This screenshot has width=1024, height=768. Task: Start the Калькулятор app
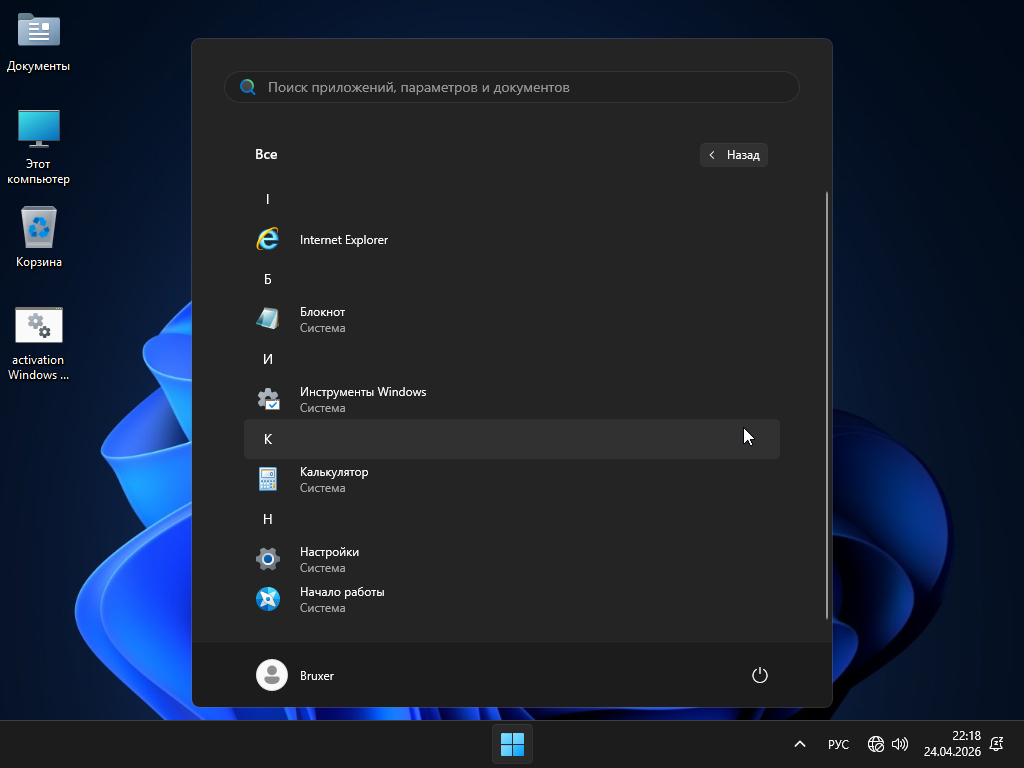pos(333,479)
